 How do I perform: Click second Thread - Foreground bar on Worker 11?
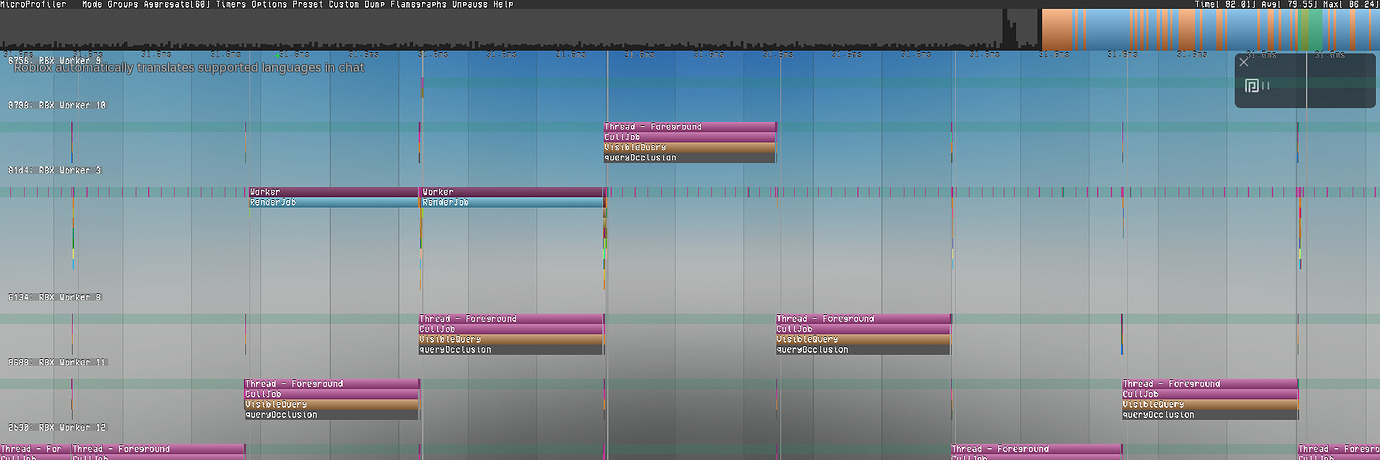pyautogui.click(x=1210, y=384)
